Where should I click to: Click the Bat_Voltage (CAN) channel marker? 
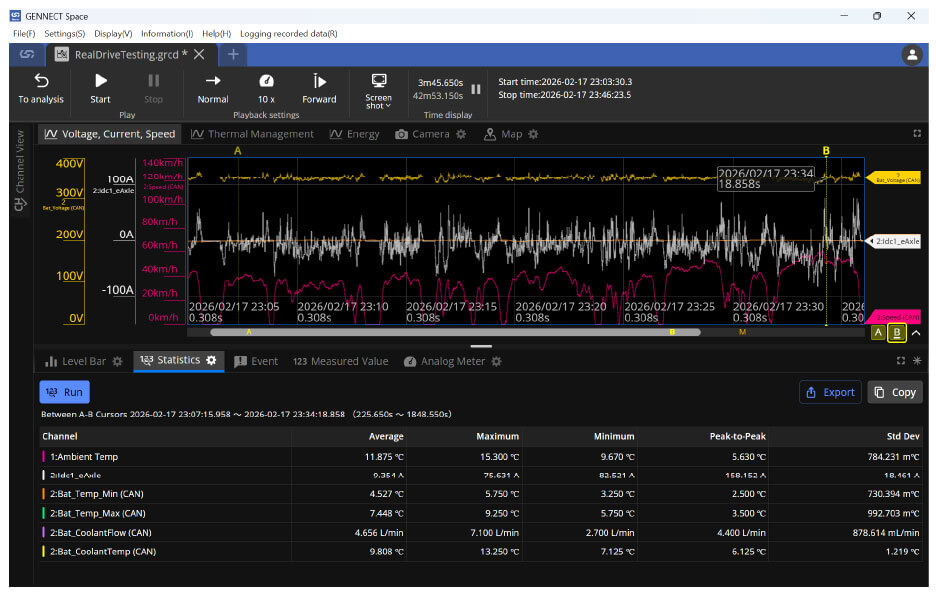point(893,178)
